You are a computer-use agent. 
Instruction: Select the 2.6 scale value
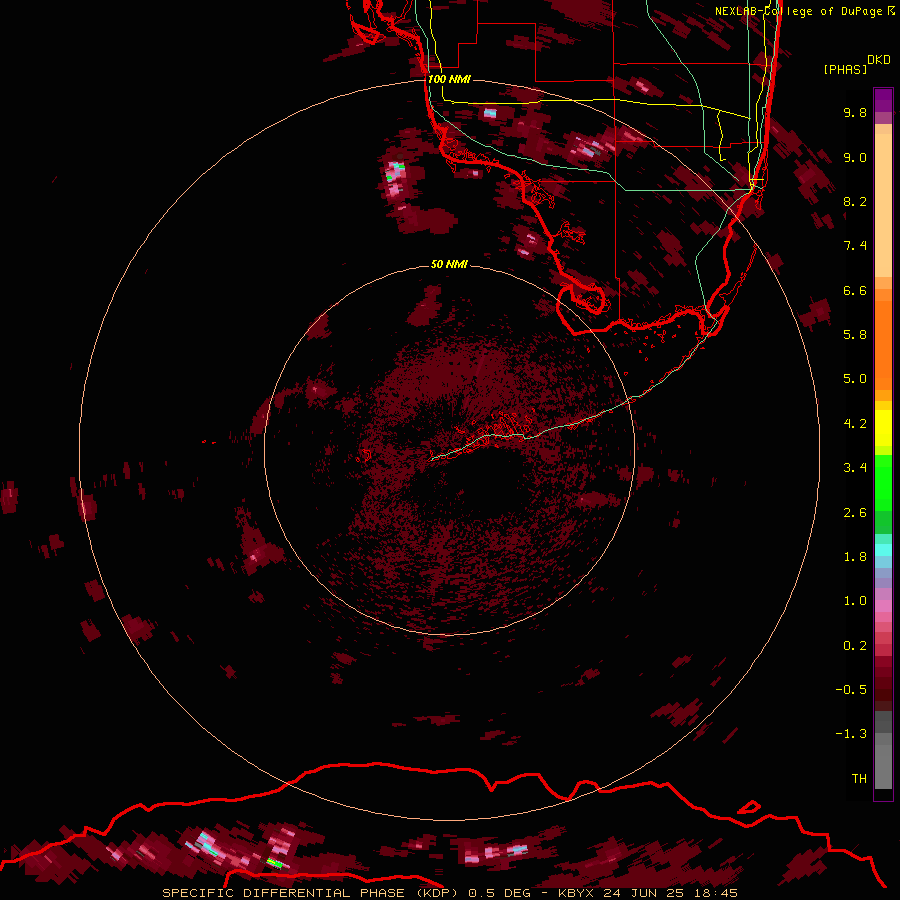[x=855, y=513]
